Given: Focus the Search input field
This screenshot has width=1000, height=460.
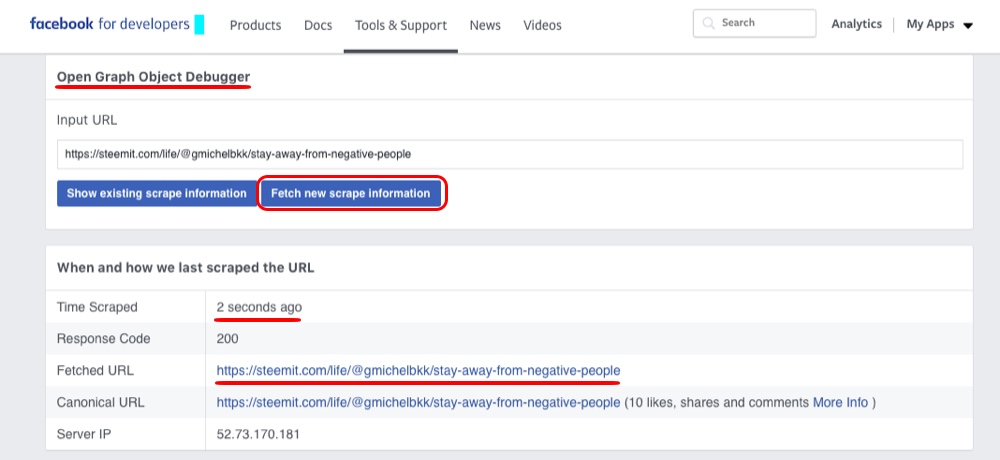Looking at the screenshot, I should pyautogui.click(x=754, y=24).
